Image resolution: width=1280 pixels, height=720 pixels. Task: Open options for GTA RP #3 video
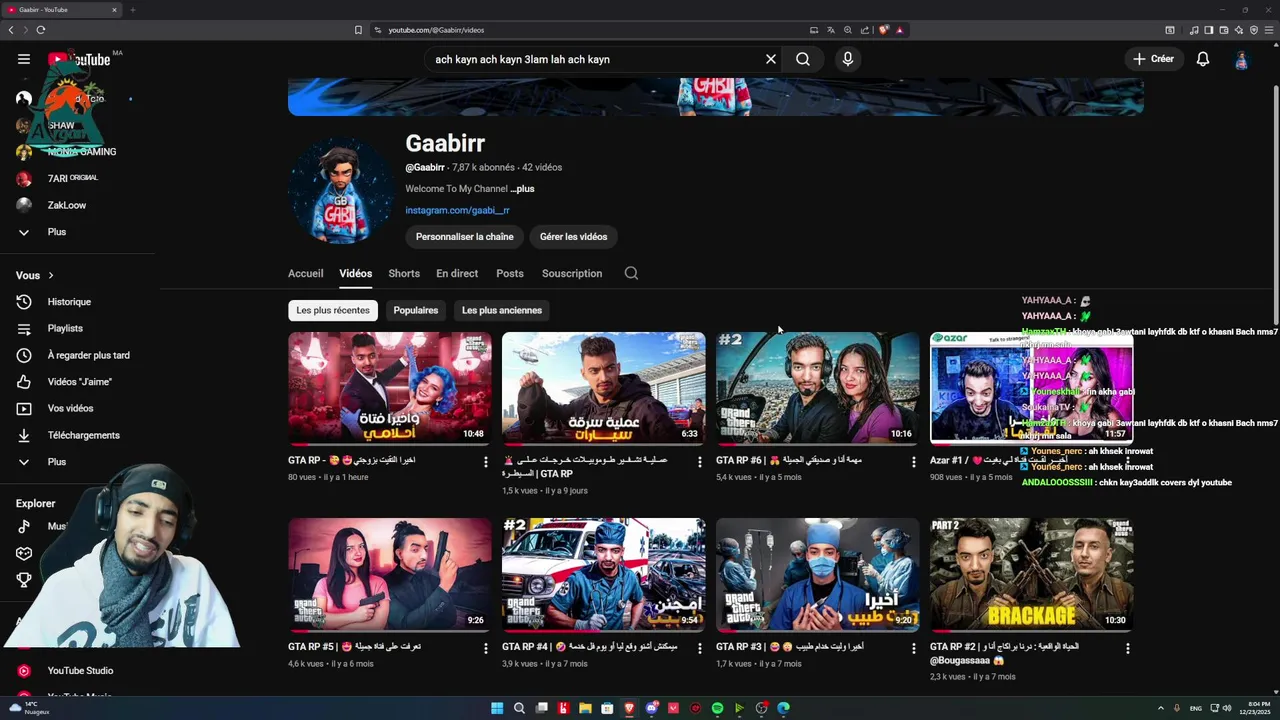(913, 648)
